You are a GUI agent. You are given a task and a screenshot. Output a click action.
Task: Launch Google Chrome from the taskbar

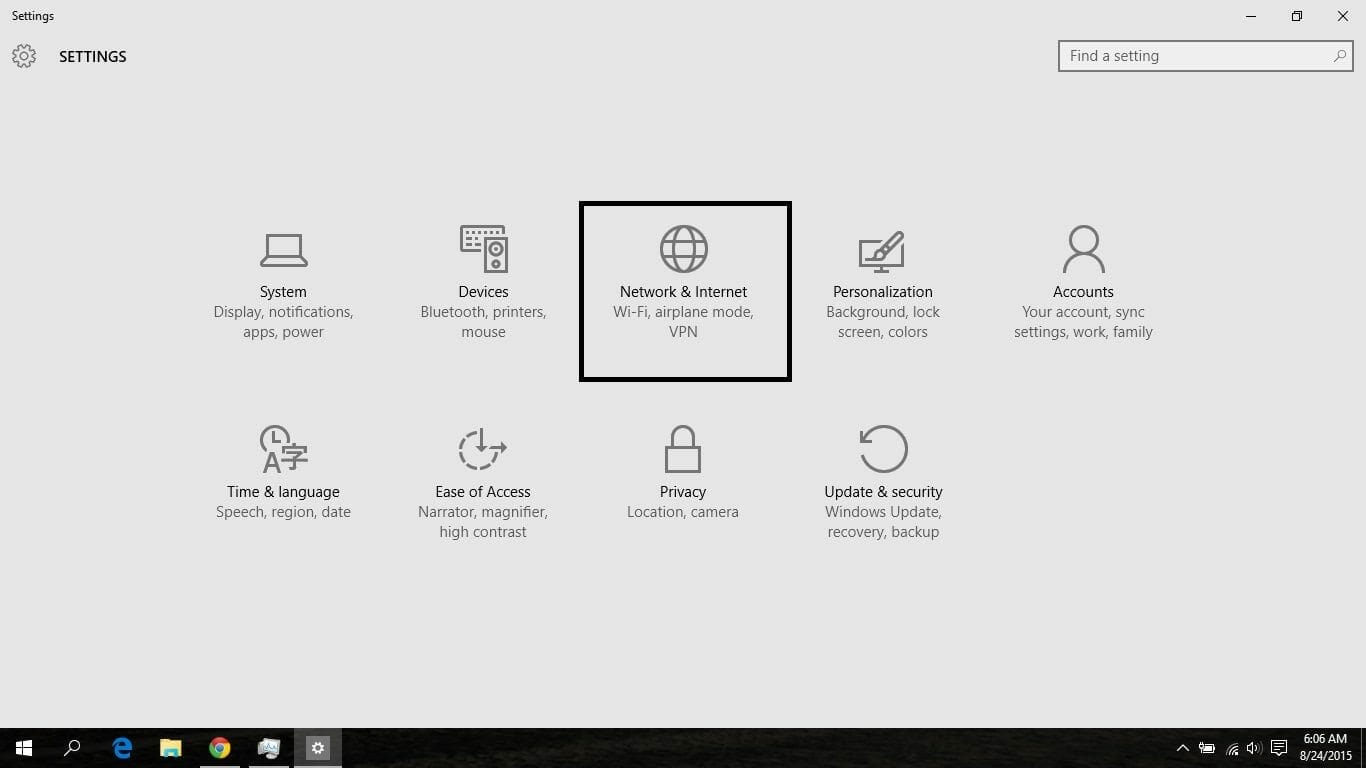point(220,748)
